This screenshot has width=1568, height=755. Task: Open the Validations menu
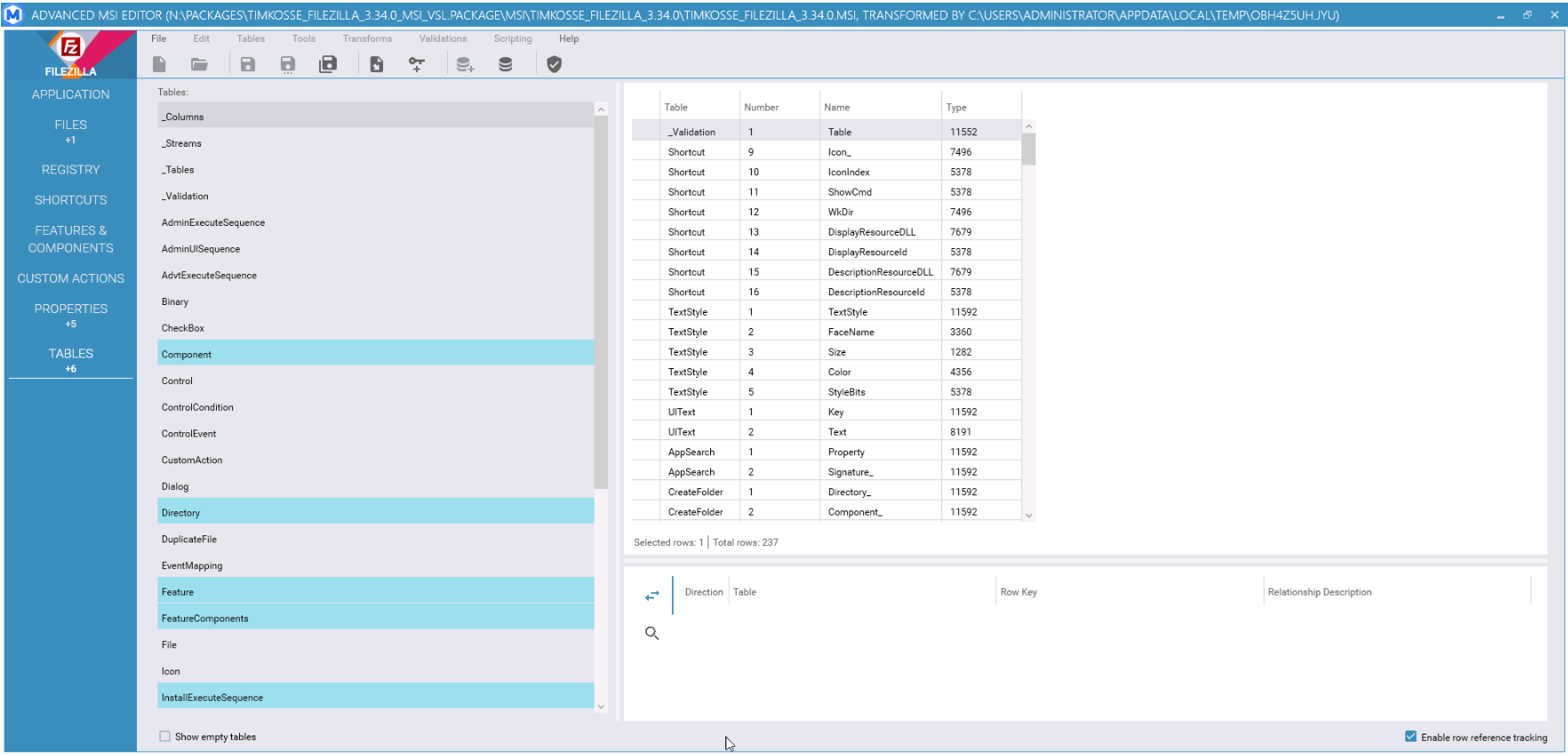(443, 38)
